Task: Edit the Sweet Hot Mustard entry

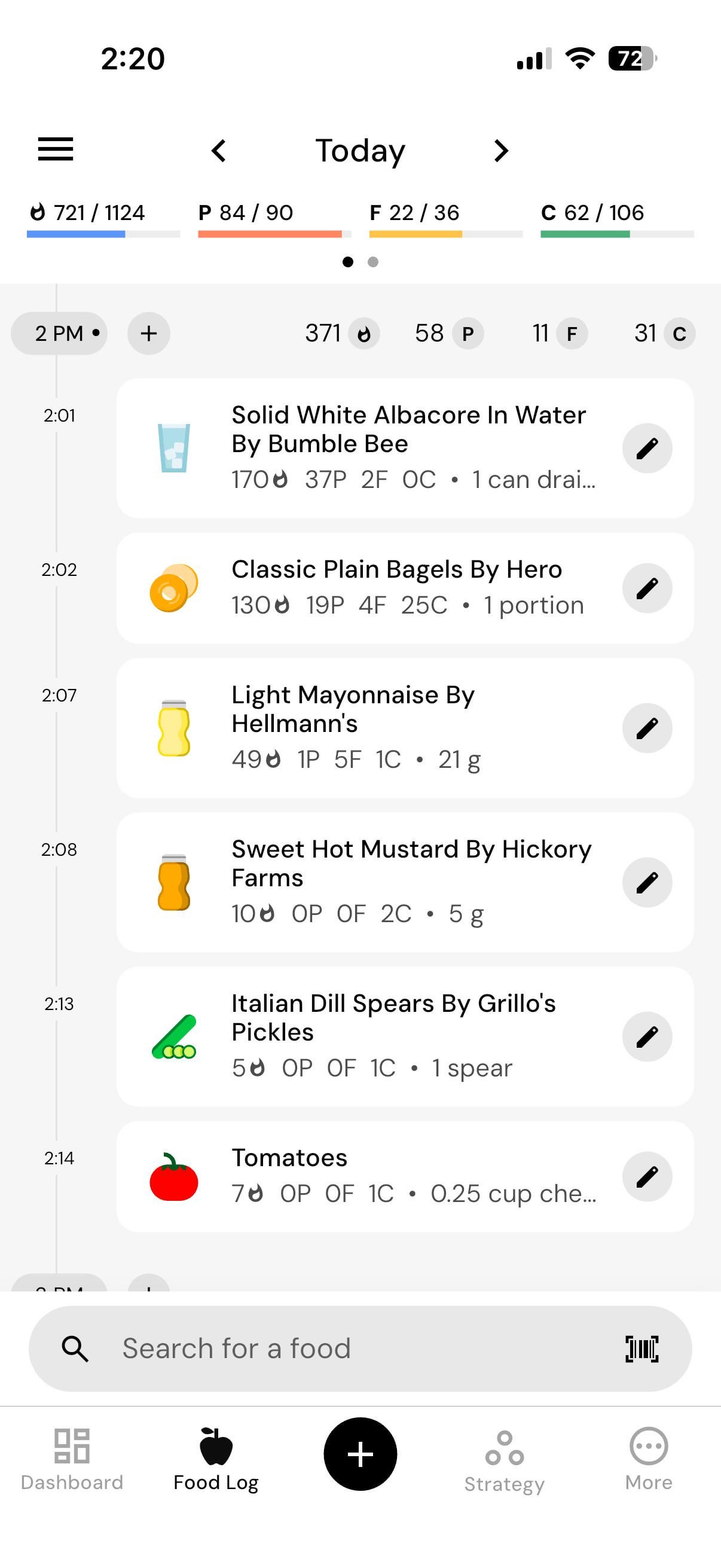Action: click(647, 883)
